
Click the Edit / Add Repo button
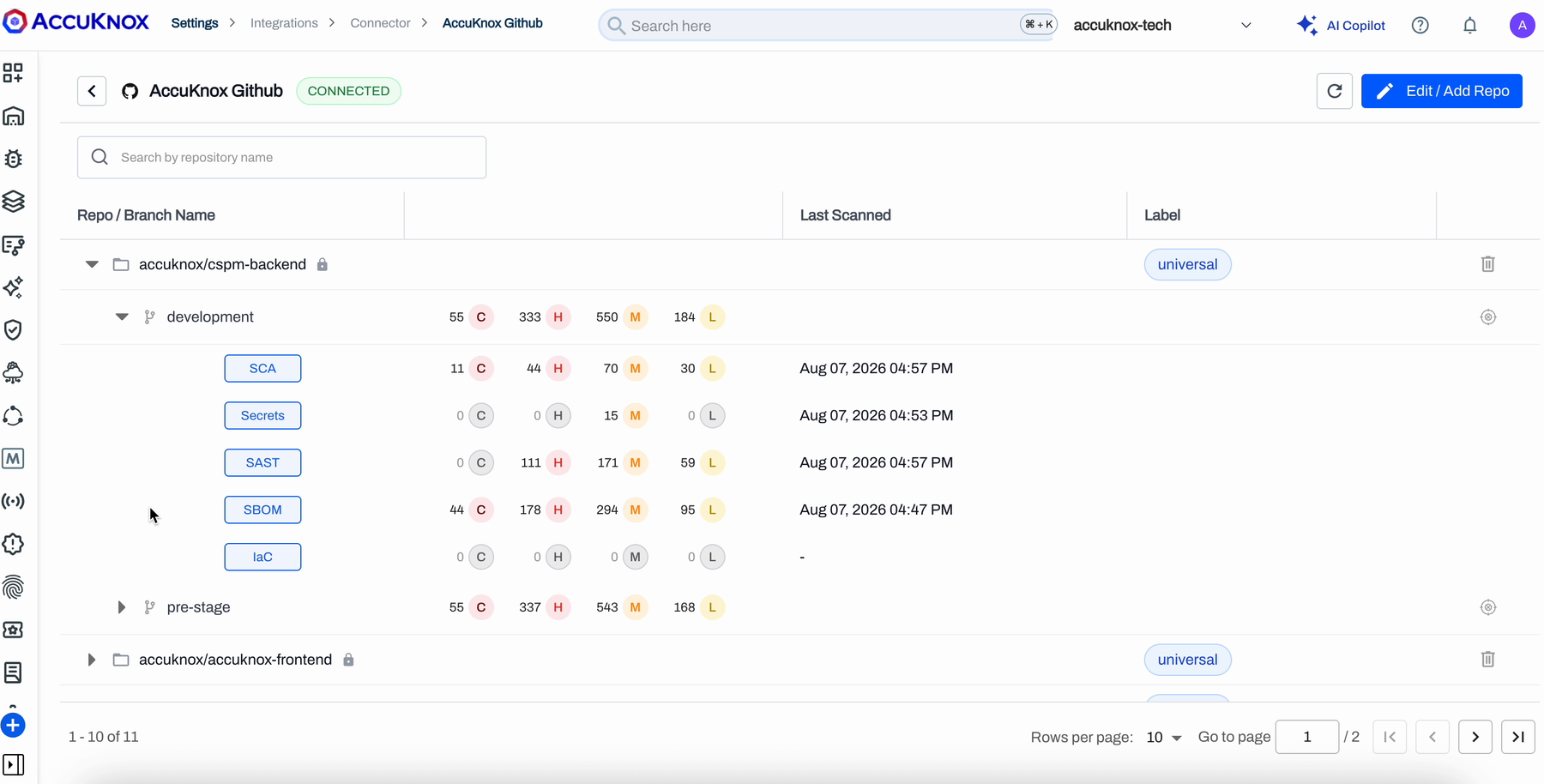(x=1441, y=91)
